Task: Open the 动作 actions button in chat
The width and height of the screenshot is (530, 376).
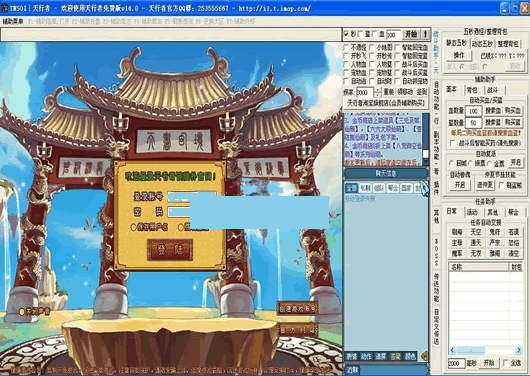Action: coord(366,356)
